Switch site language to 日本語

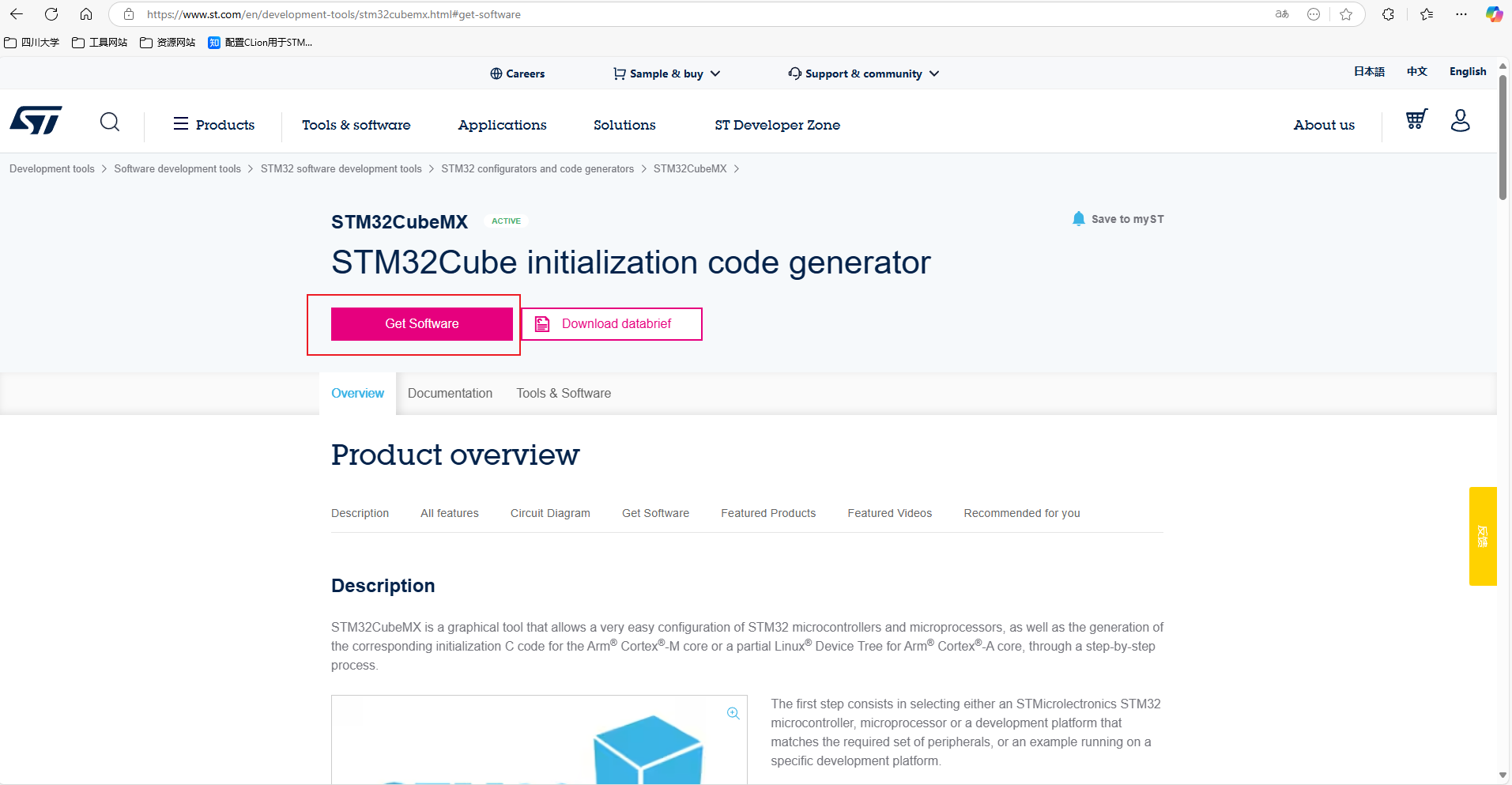1369,71
